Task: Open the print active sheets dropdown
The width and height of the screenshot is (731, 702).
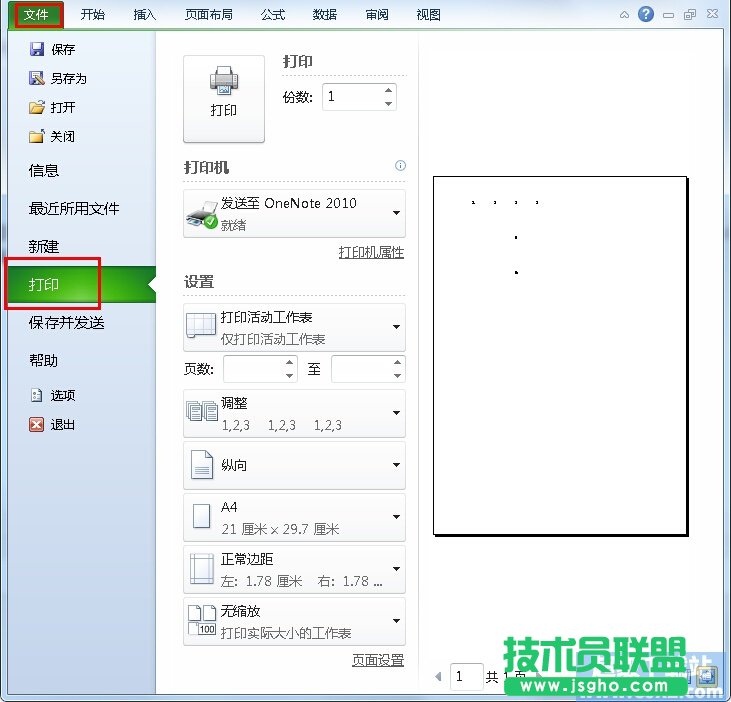Action: 396,327
